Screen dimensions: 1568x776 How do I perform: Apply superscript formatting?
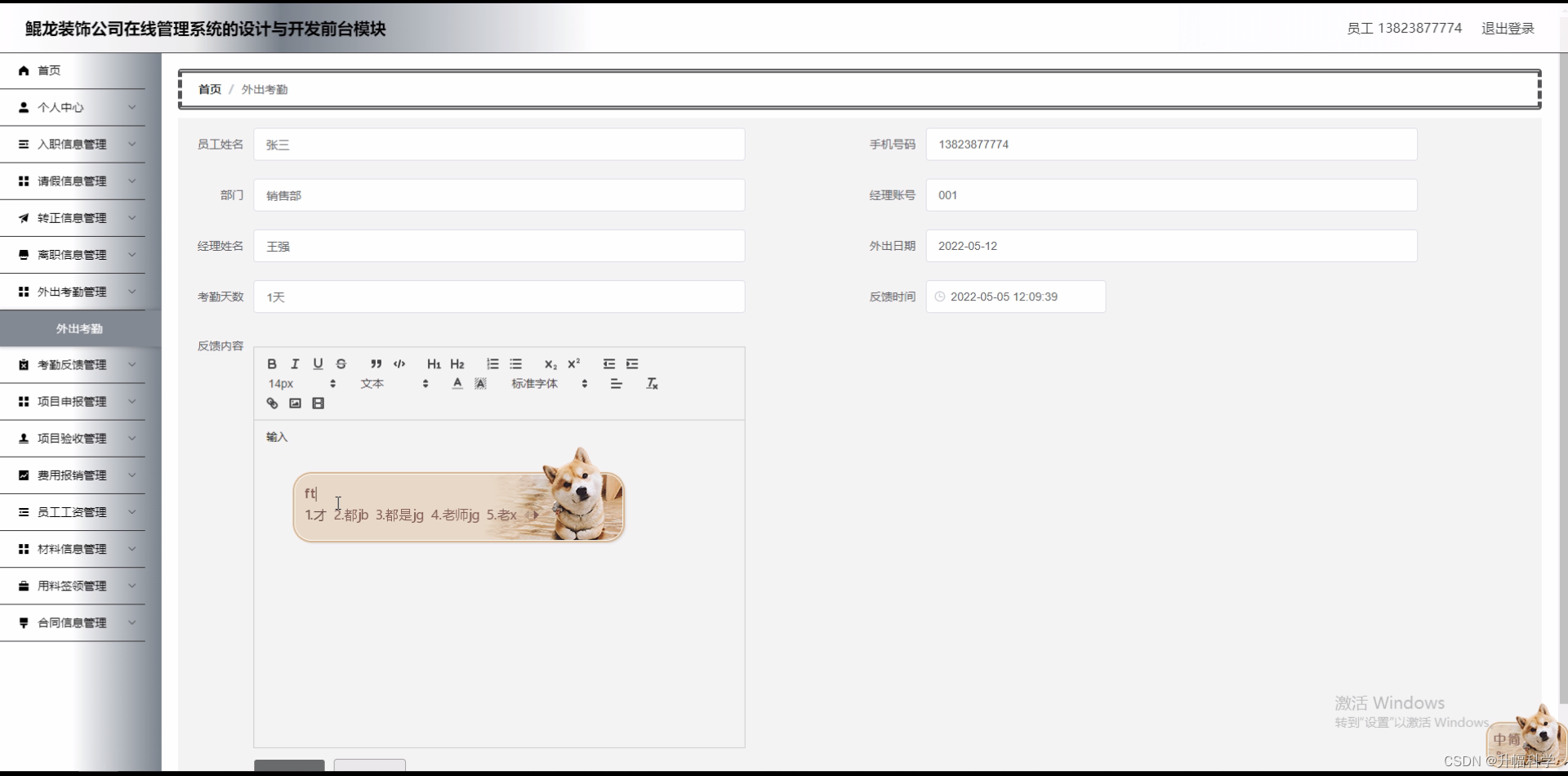tap(574, 363)
